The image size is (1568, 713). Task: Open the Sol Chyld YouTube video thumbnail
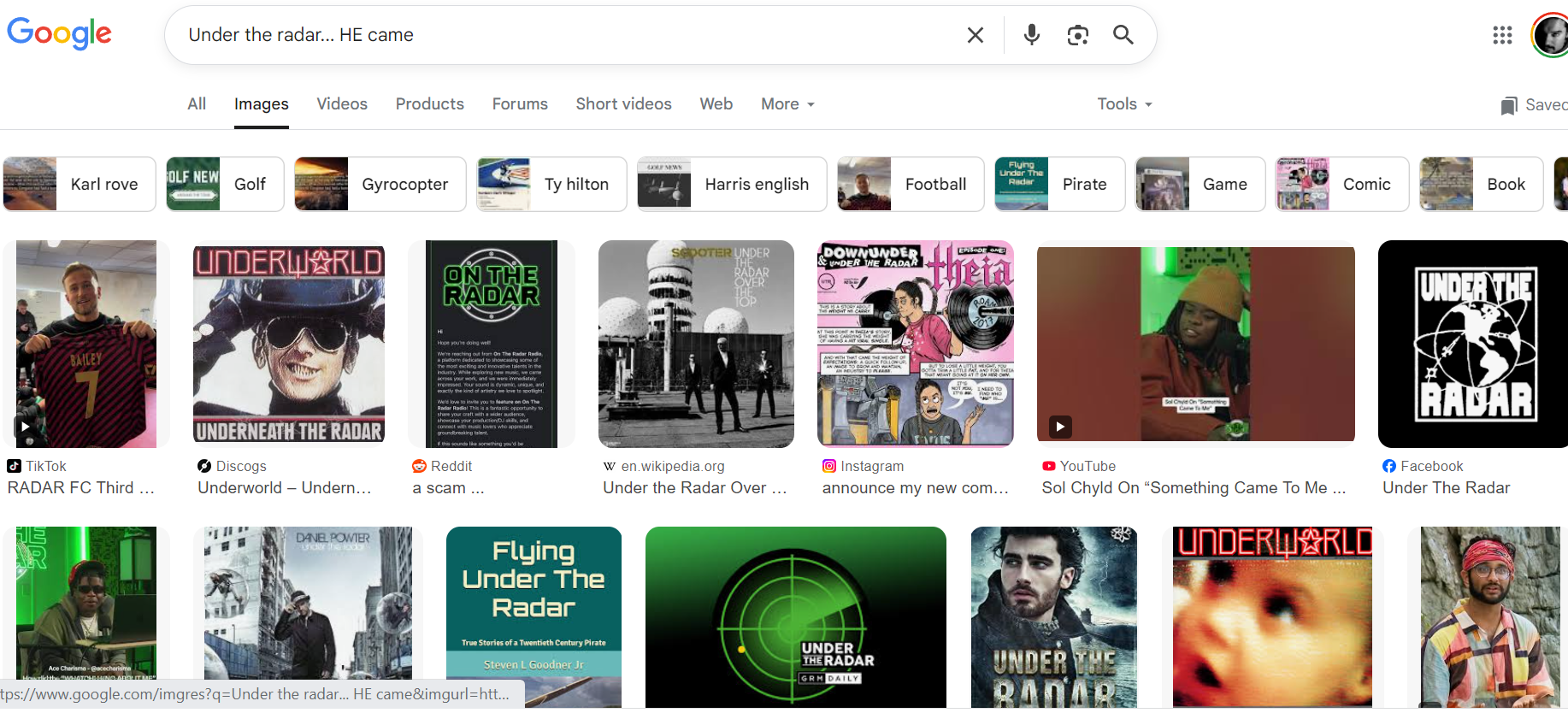(1195, 345)
